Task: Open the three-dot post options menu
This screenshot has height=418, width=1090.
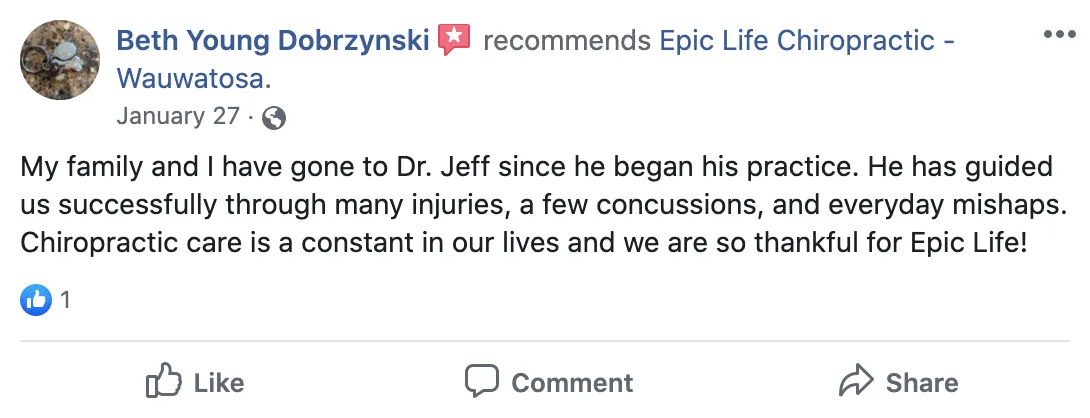Action: (x=1059, y=34)
